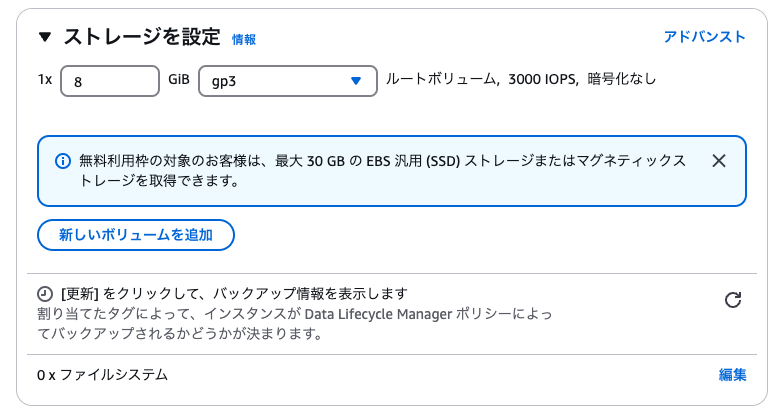Screen dimensions: 777x413
Task: Click the info icon in free tier banner
Action: pos(63,161)
